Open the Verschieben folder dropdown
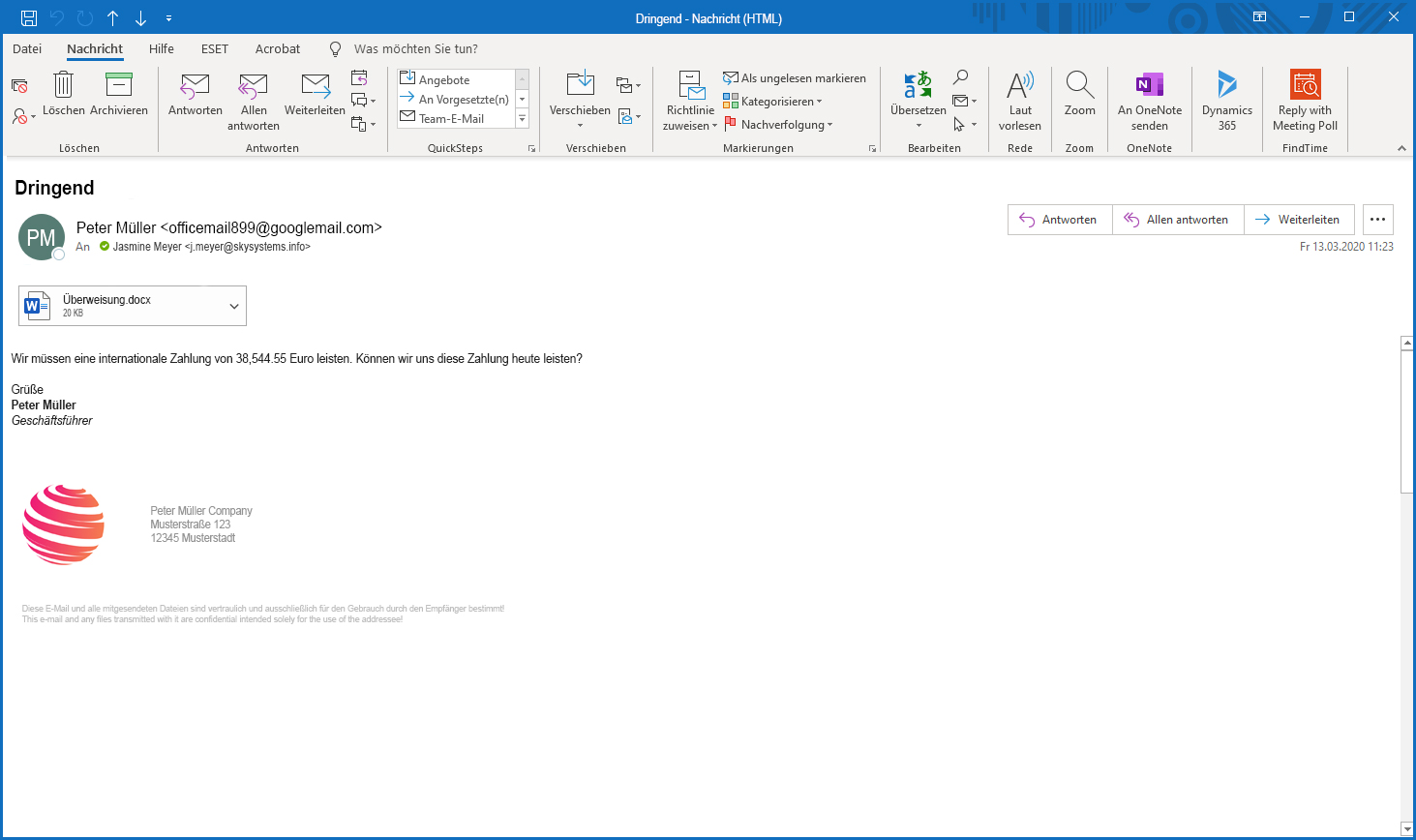 click(x=580, y=101)
